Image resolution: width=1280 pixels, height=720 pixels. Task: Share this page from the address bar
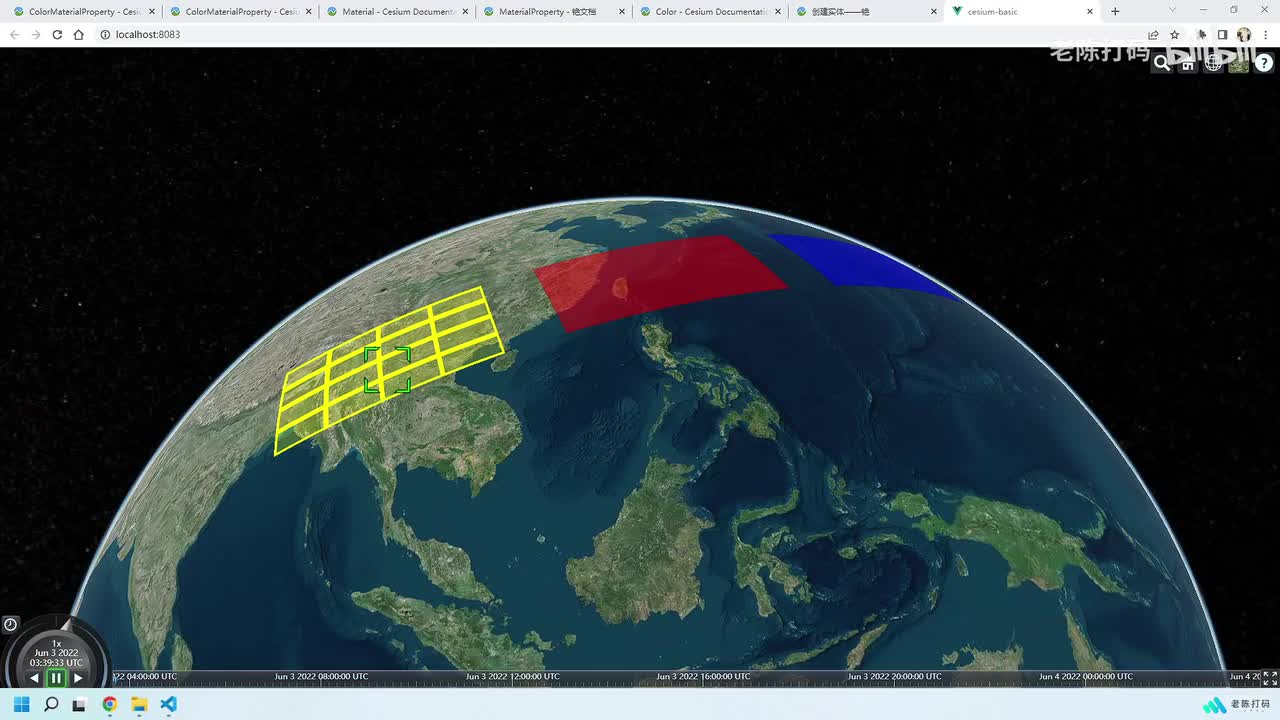[x=1153, y=35]
